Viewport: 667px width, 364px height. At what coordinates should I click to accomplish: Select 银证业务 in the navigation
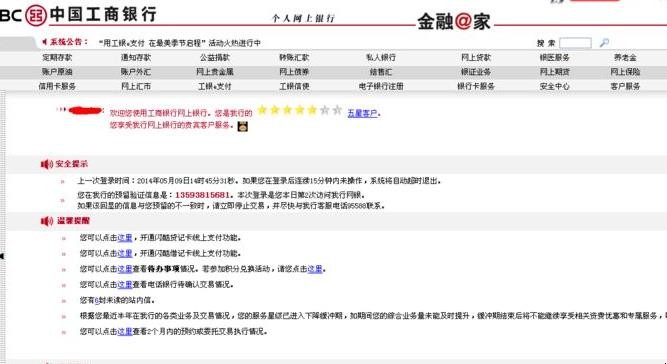click(x=476, y=72)
